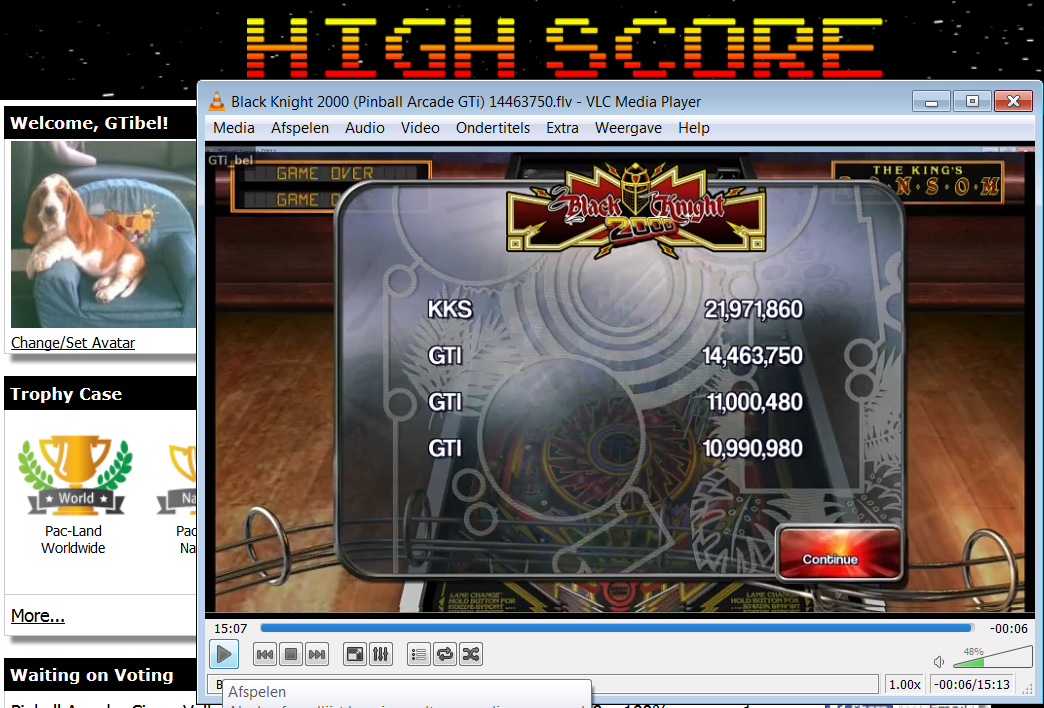The height and width of the screenshot is (708, 1044).
Task: Open the Afspelen menu
Action: tap(300, 128)
